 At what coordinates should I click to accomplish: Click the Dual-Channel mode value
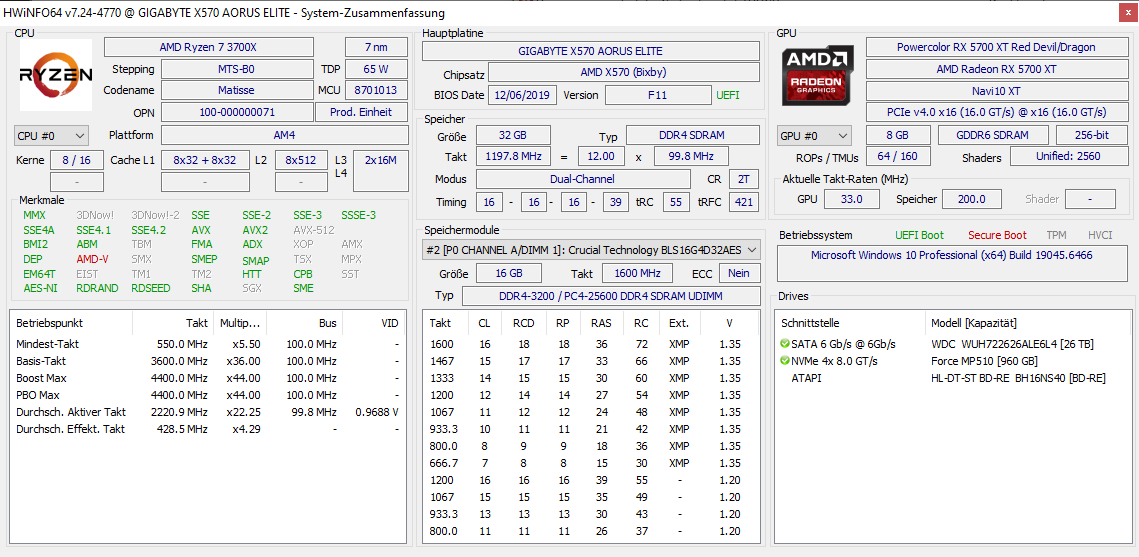click(583, 179)
